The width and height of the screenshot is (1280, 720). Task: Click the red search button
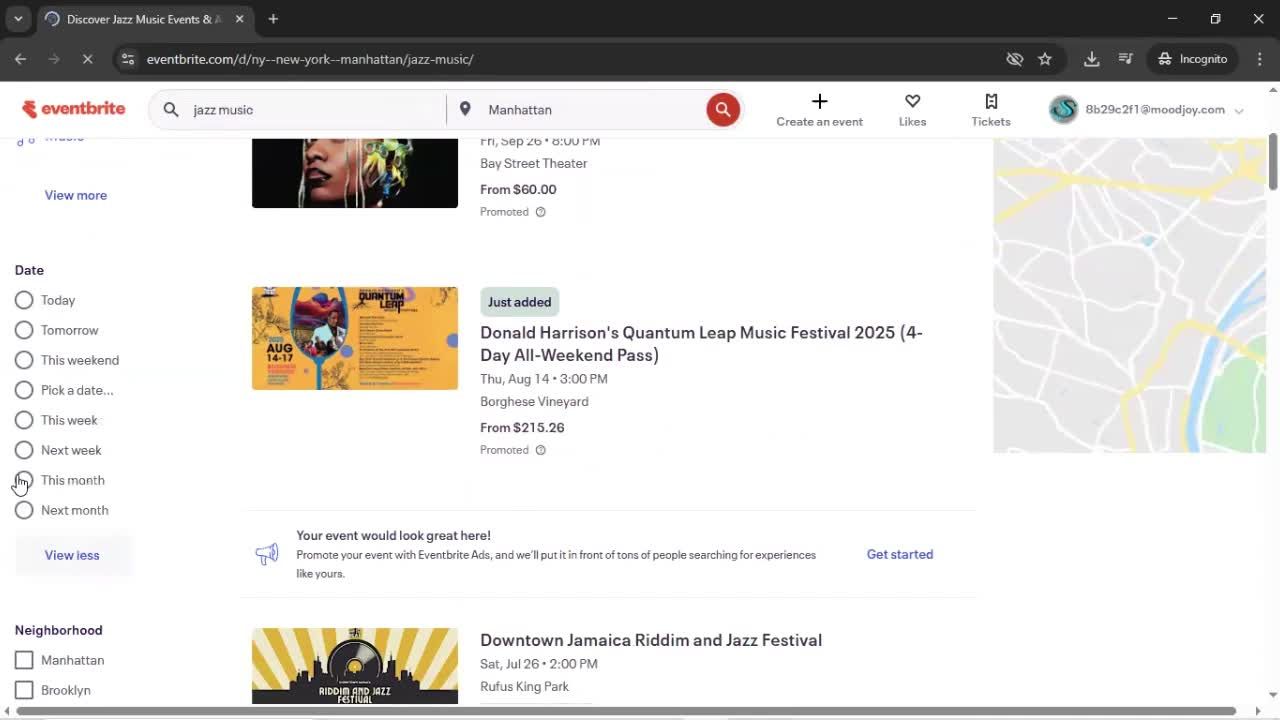723,110
